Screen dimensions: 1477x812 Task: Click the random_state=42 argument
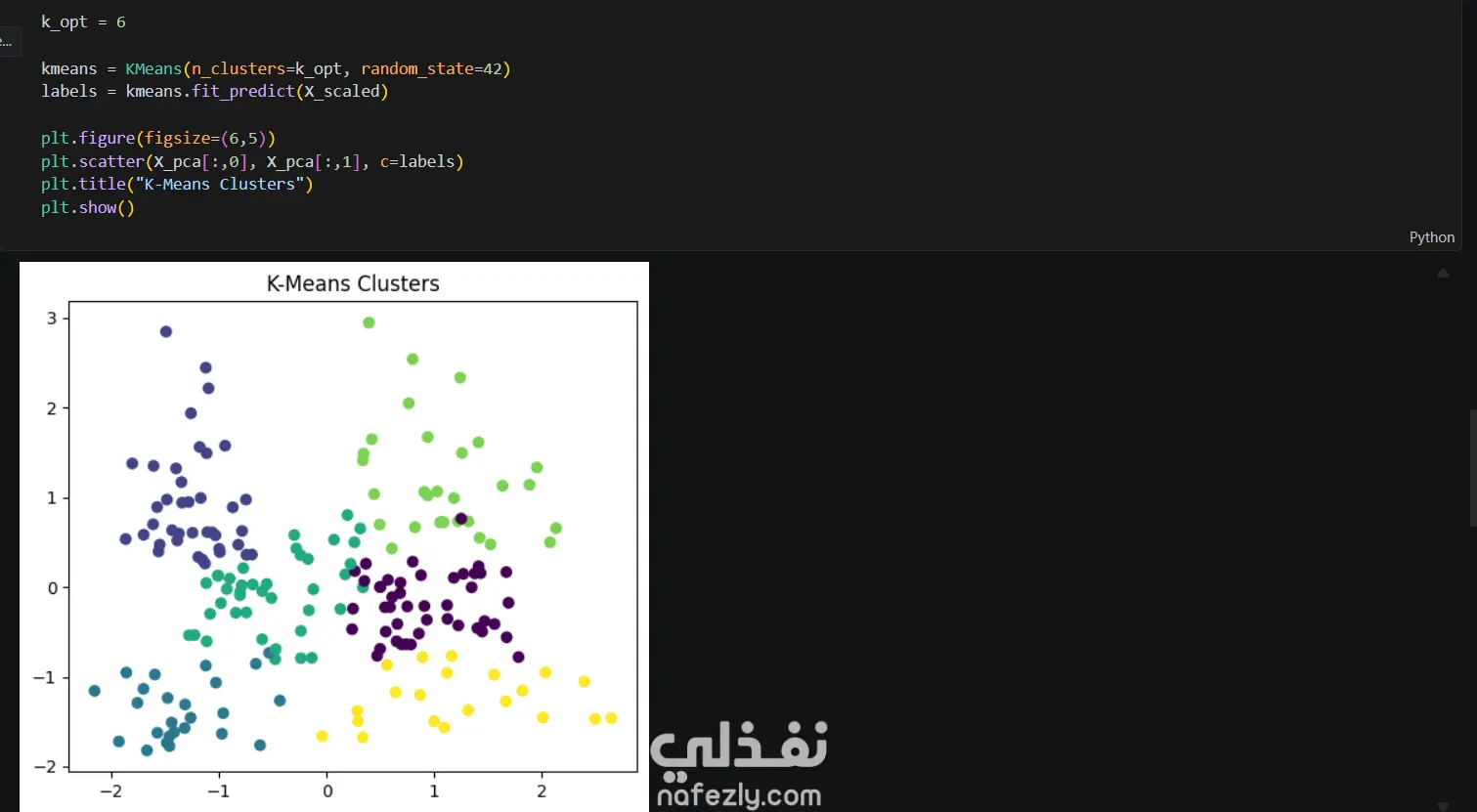431,68
